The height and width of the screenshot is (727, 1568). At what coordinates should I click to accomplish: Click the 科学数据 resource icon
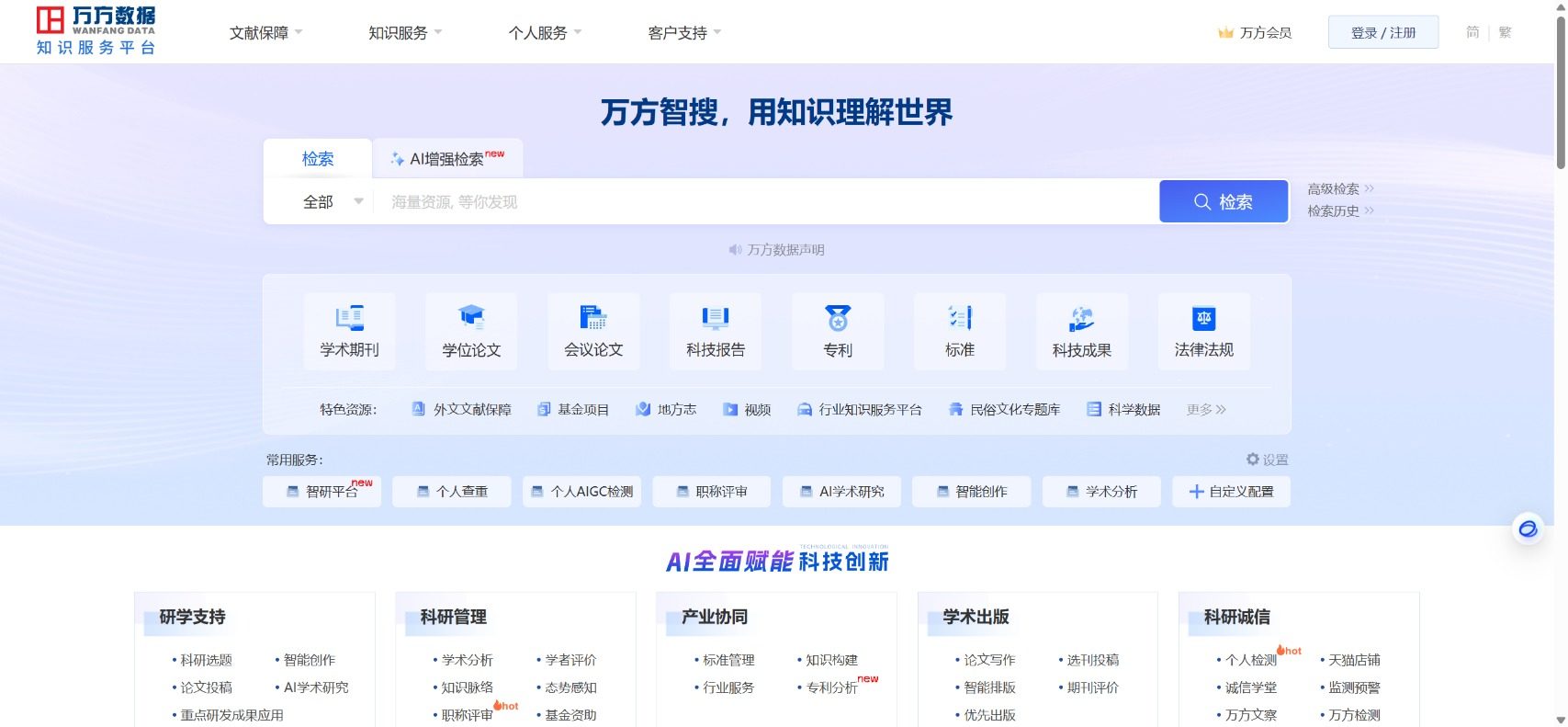[1094, 409]
